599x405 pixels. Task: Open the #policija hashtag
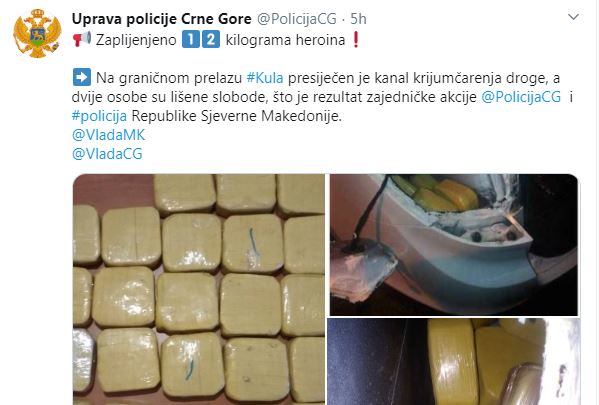pyautogui.click(x=99, y=116)
